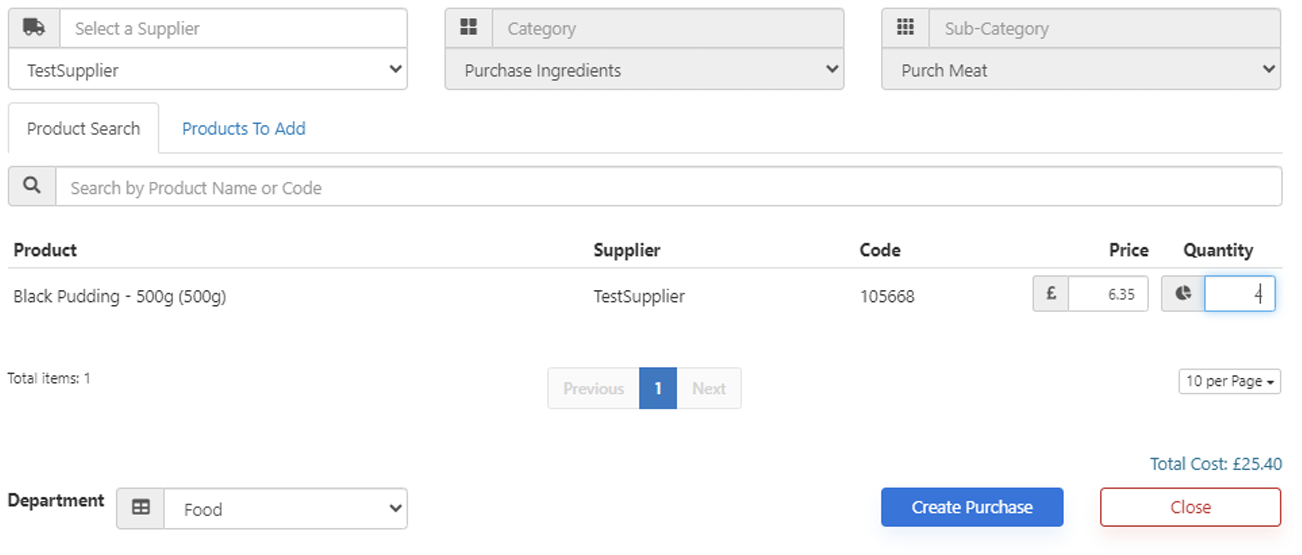1302x555 pixels.
Task: Click the Sub-Category grid icon
Action: 905,28
